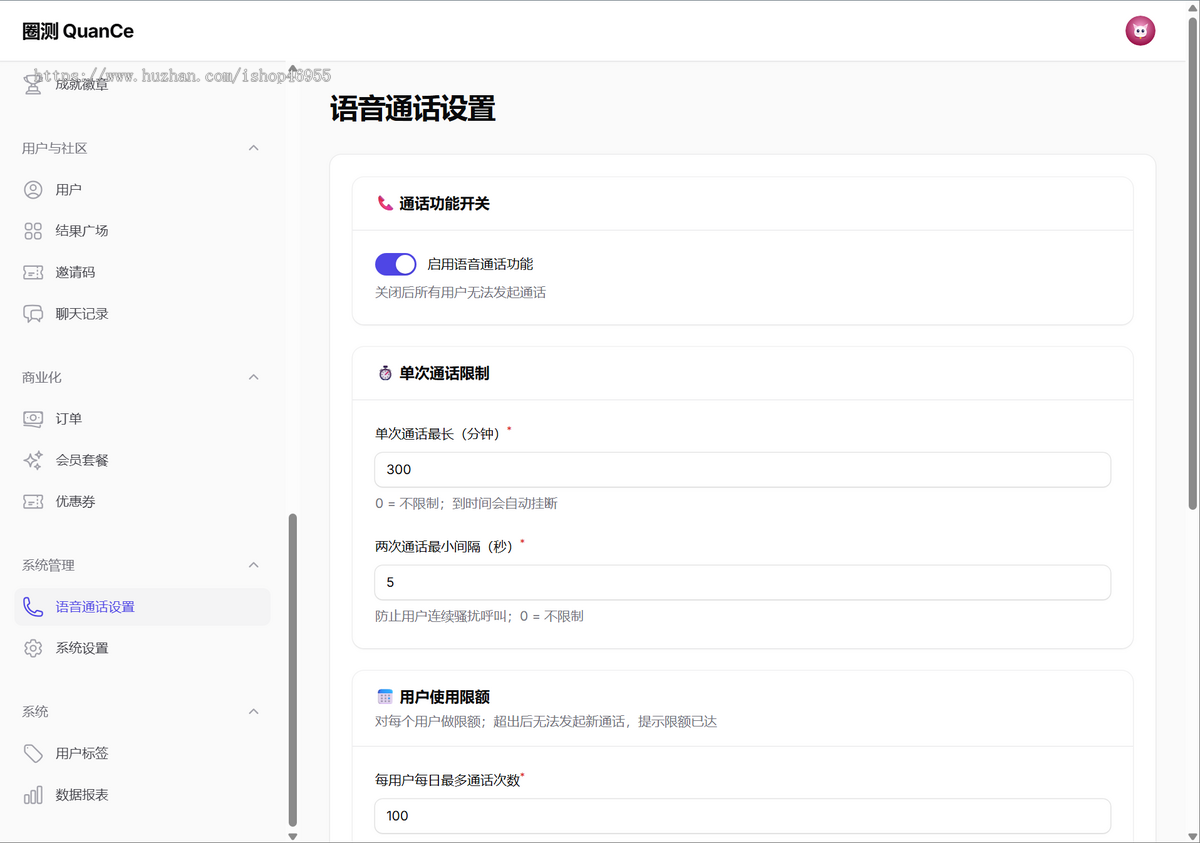Click the 聊天记录 chat bubble icon
Viewport: 1200px width, 843px height.
coord(33,314)
